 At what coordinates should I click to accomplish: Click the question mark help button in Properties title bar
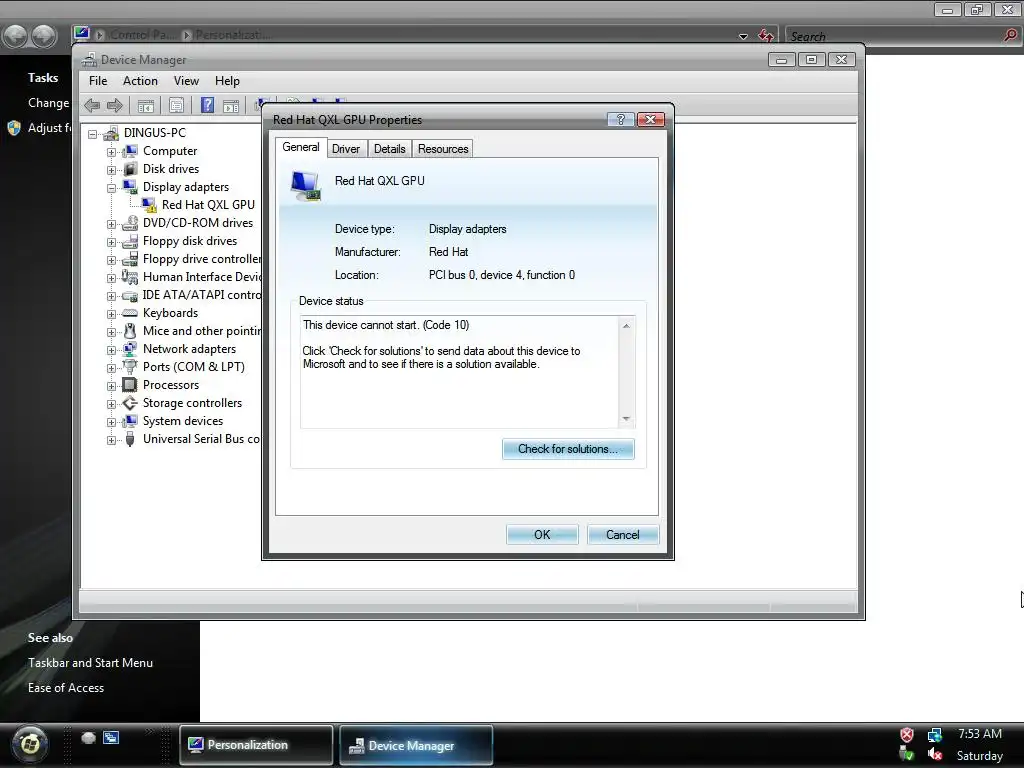tap(620, 119)
